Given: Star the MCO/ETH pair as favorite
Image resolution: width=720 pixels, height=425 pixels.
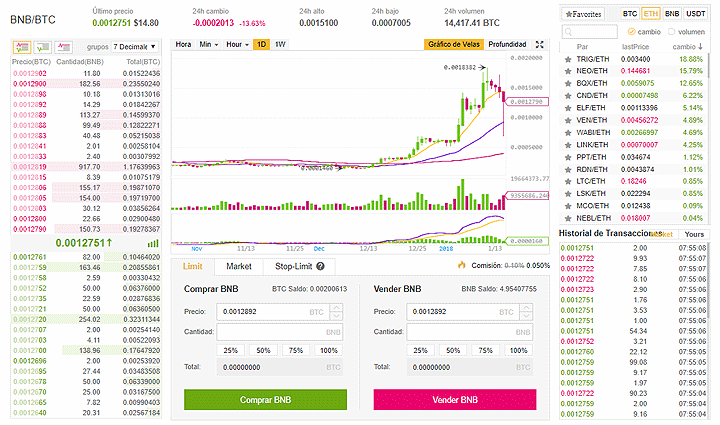Looking at the screenshot, I should point(568,206).
